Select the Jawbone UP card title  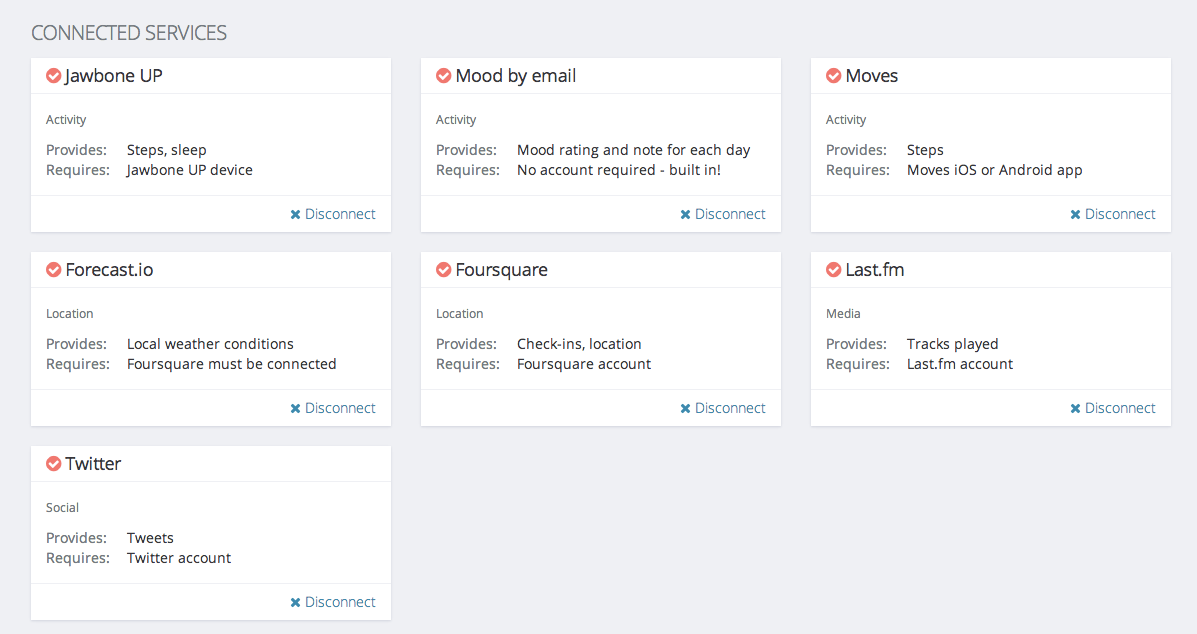(114, 76)
